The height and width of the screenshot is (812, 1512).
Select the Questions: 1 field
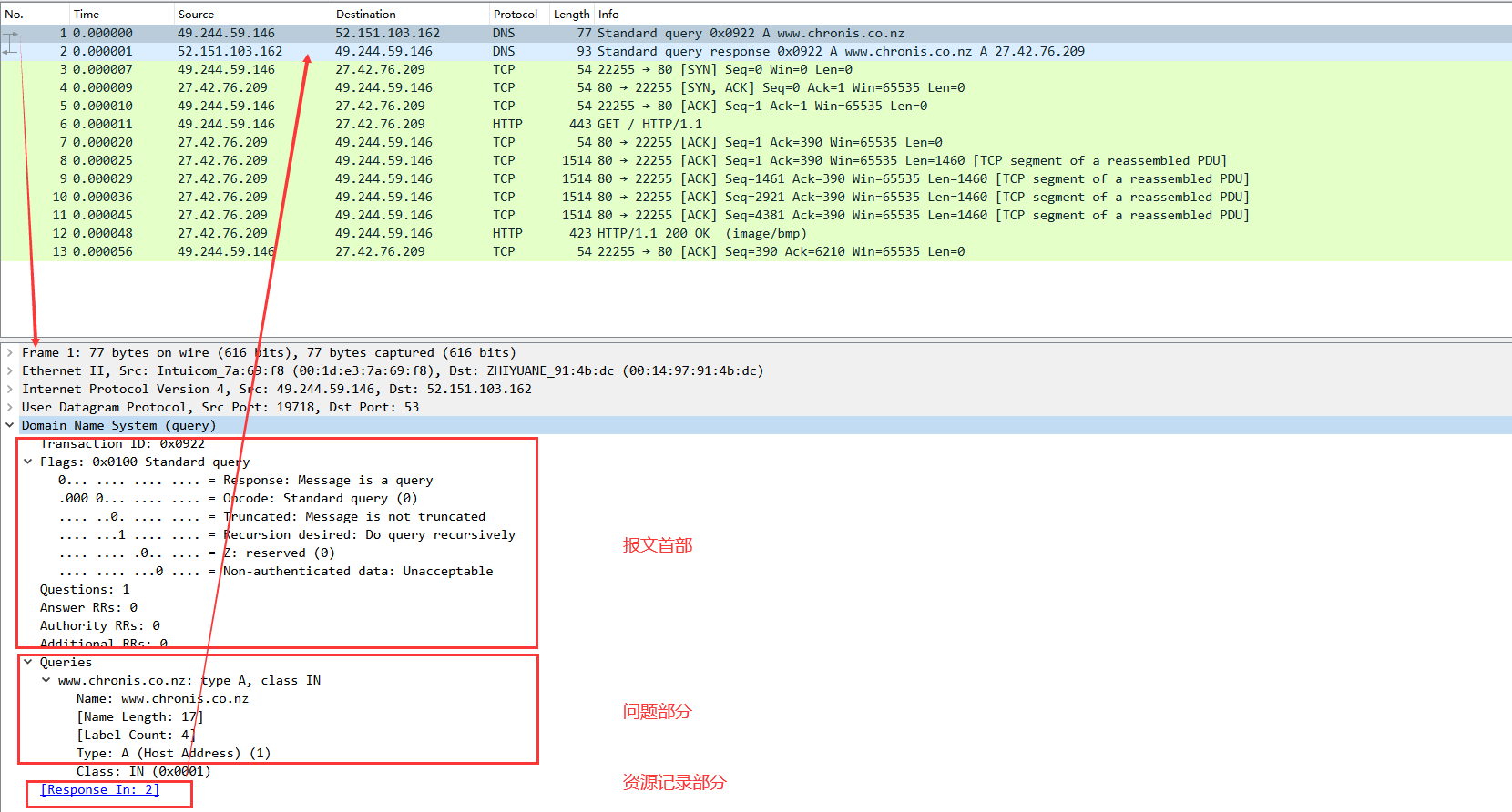[85, 589]
